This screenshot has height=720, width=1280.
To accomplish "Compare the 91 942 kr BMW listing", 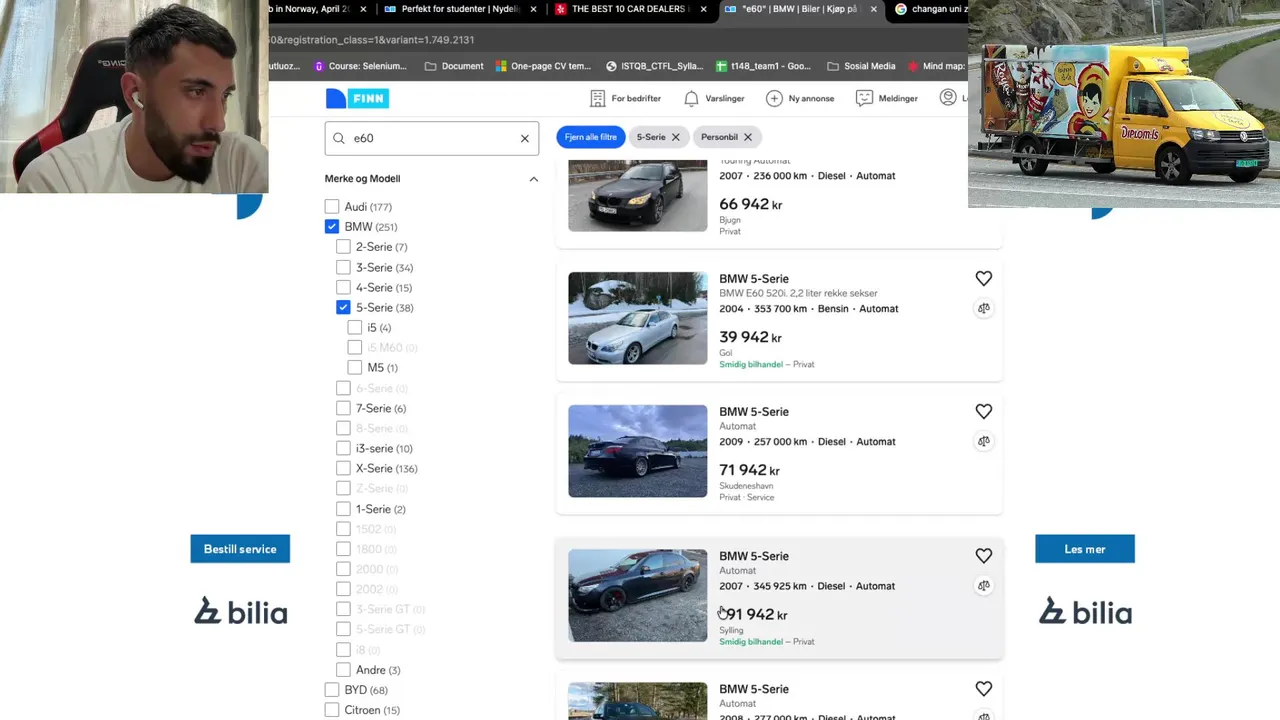I will pyautogui.click(x=984, y=585).
